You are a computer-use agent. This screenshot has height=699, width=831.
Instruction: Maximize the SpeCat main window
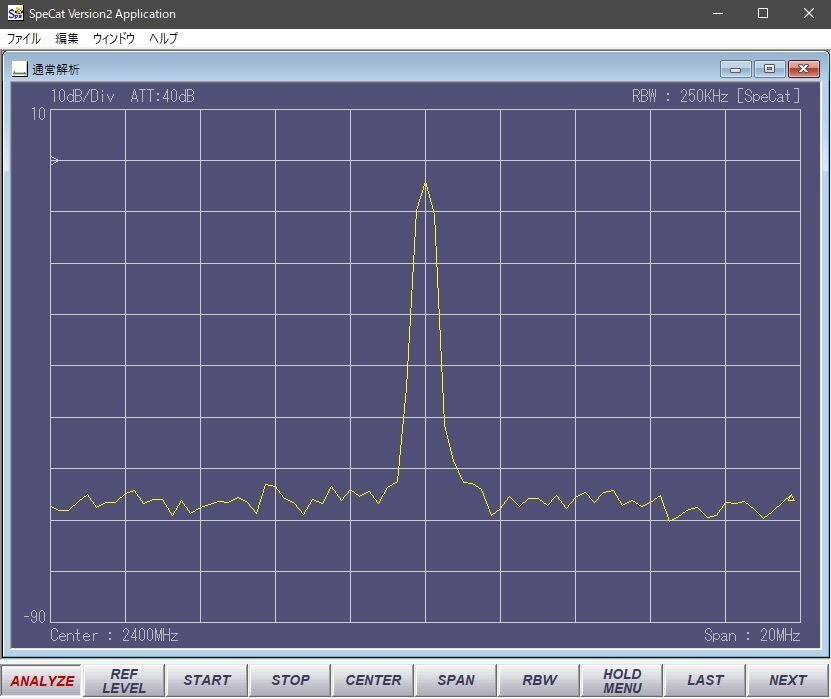coord(763,13)
